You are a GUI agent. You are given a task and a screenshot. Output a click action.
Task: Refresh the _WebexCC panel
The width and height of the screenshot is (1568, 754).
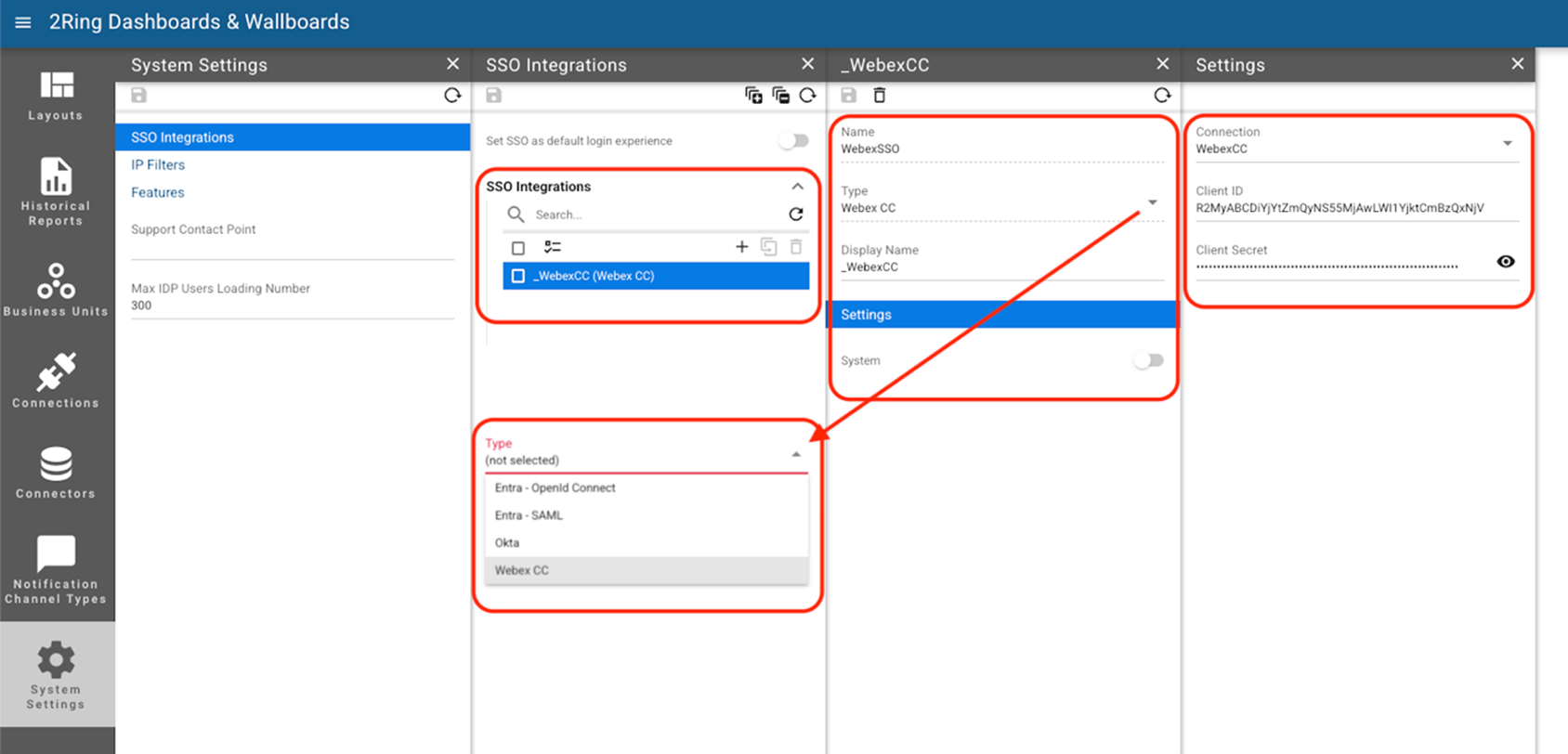coord(1162,95)
